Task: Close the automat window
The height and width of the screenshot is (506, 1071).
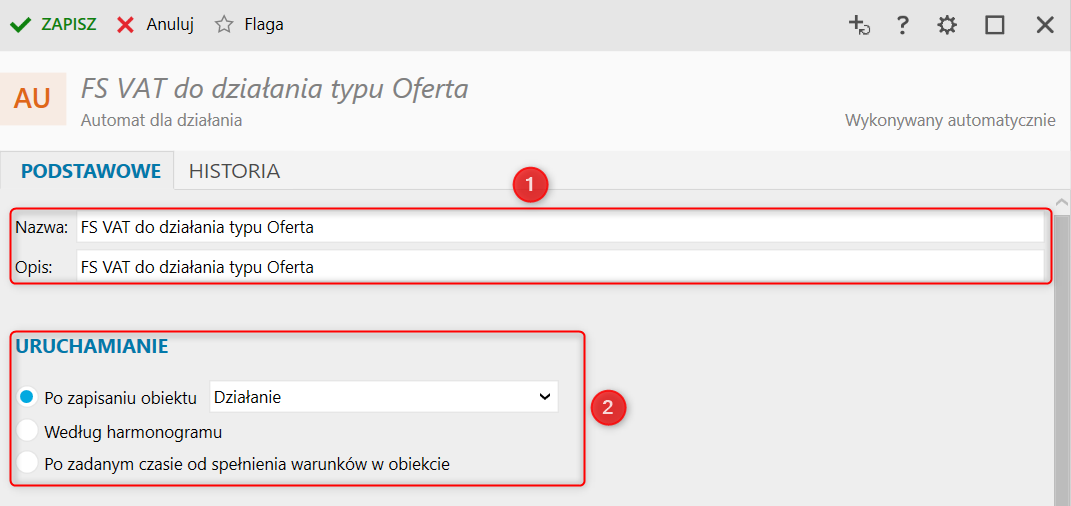Action: pos(1045,25)
